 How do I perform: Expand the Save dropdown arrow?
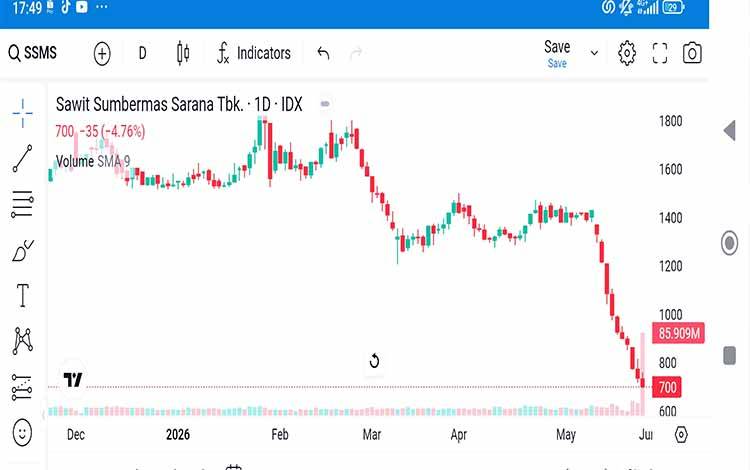coord(594,53)
